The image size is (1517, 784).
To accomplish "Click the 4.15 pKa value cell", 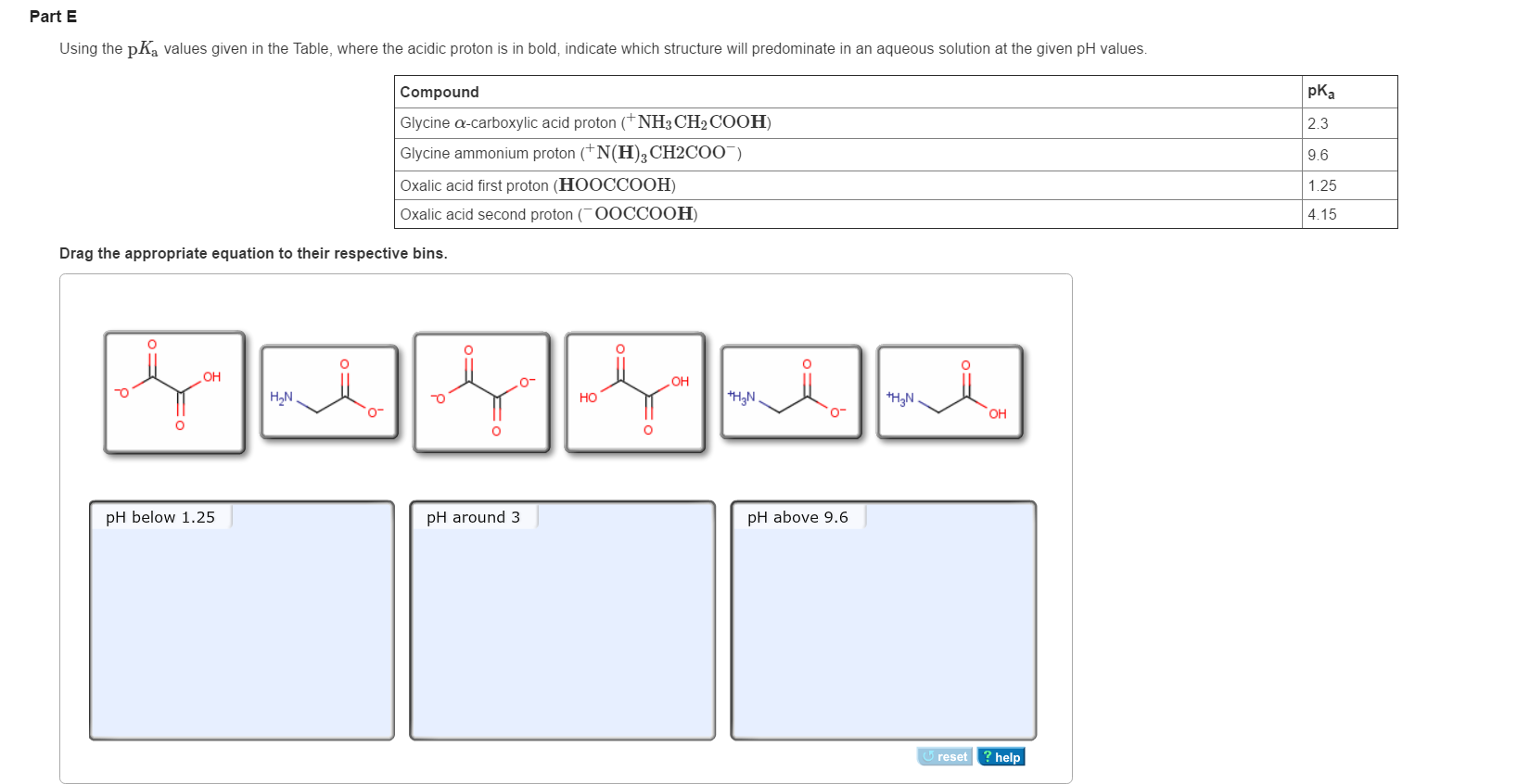I will (1322, 214).
